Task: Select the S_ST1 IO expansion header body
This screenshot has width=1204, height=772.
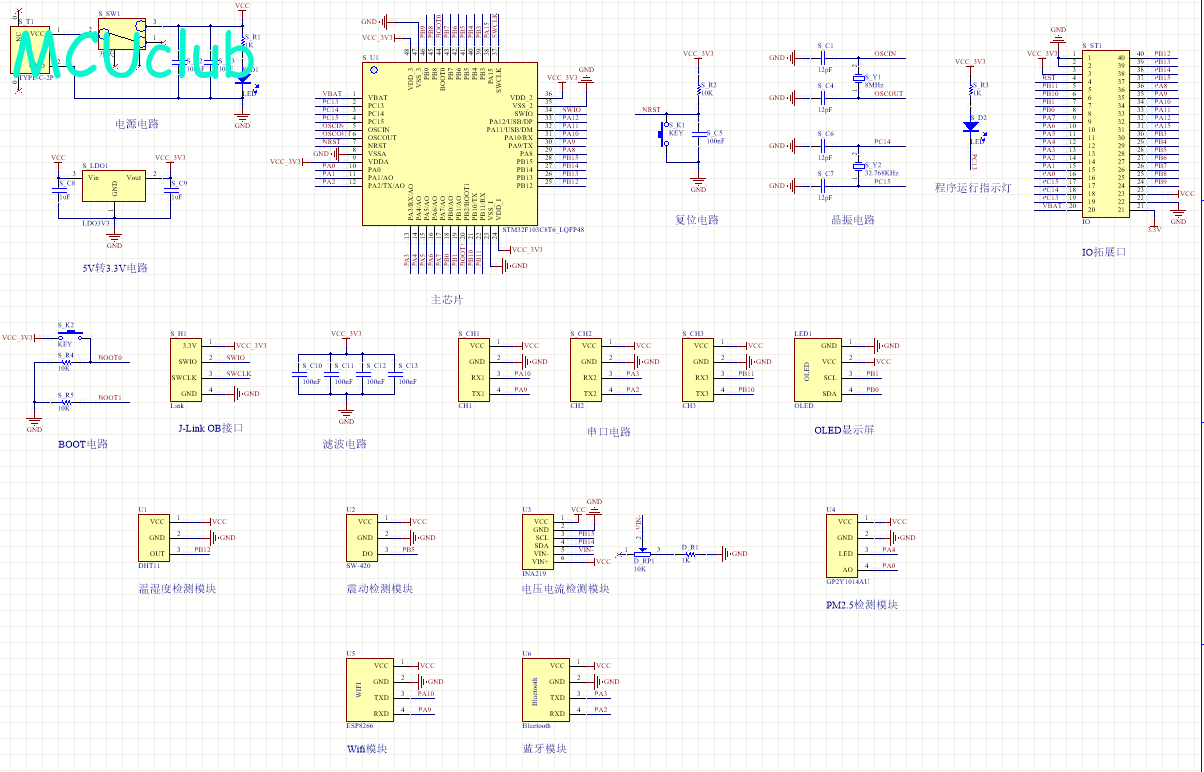Action: click(x=1107, y=132)
